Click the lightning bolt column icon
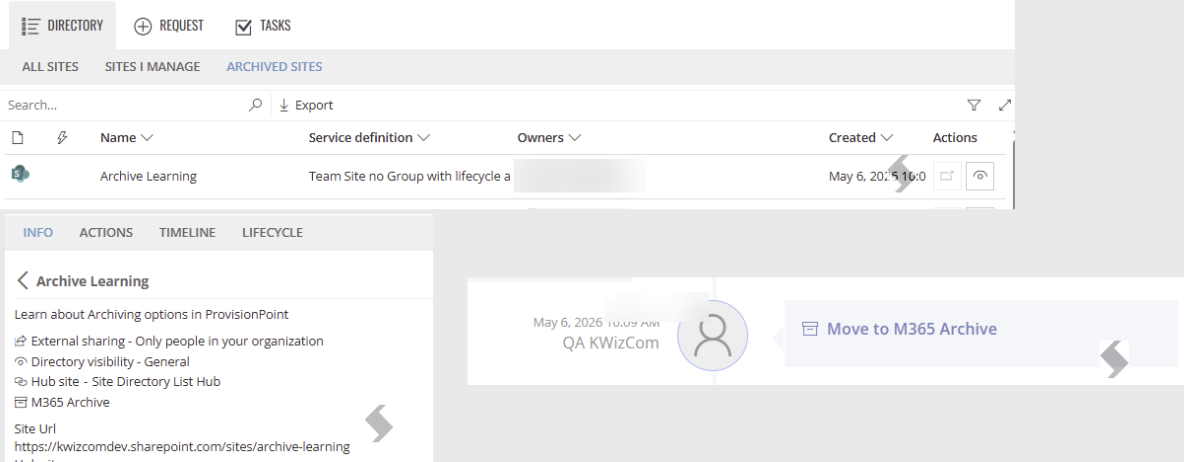 63,137
